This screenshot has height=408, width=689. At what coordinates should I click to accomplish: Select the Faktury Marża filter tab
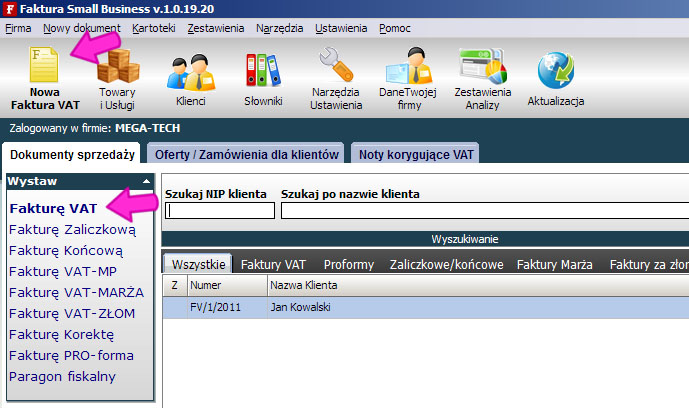(x=555, y=264)
